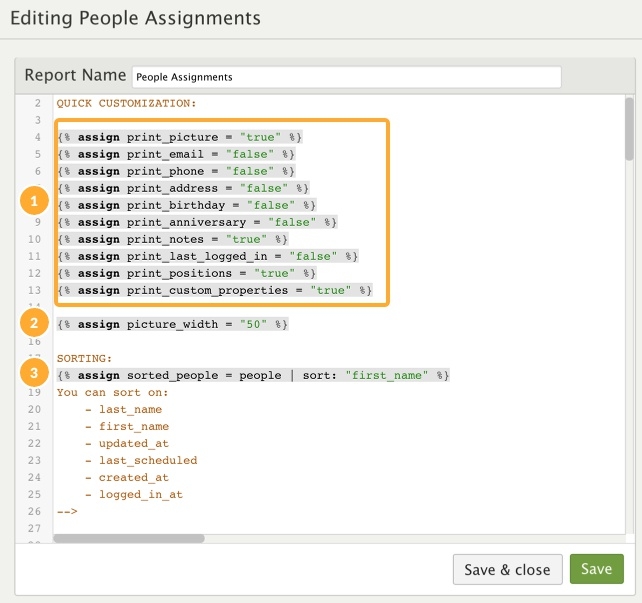
Task: Click the '- first_name' sort option line
Action: point(127,427)
